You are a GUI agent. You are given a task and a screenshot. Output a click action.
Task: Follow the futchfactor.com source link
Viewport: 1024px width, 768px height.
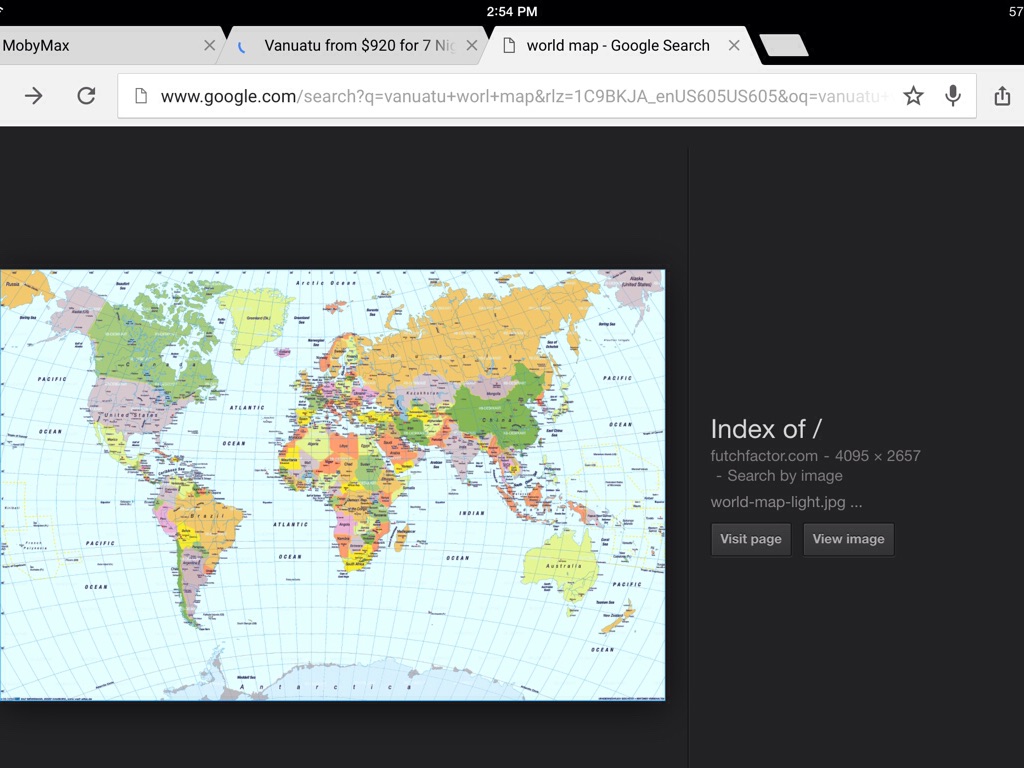[763, 456]
